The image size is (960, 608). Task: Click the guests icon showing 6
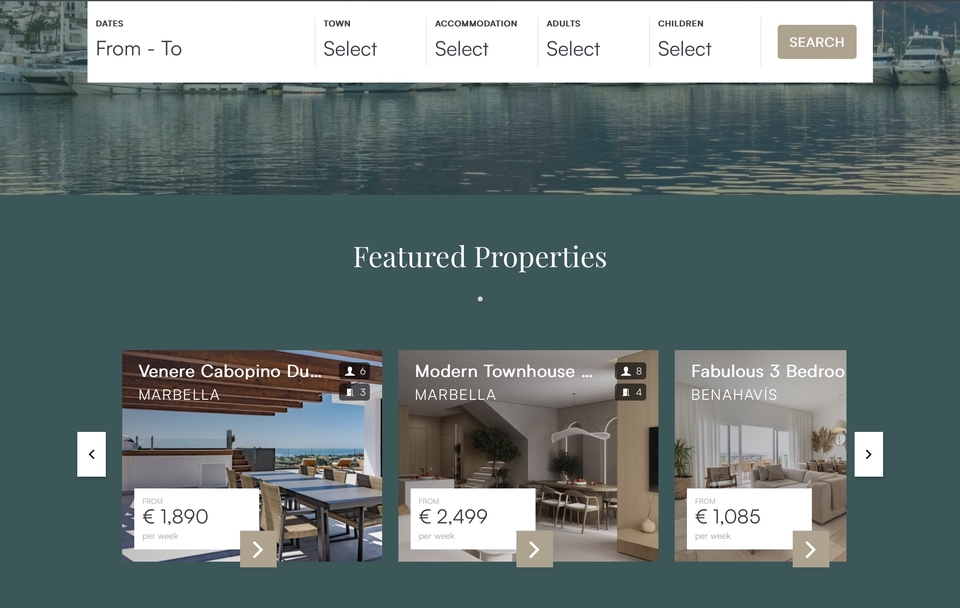click(354, 371)
